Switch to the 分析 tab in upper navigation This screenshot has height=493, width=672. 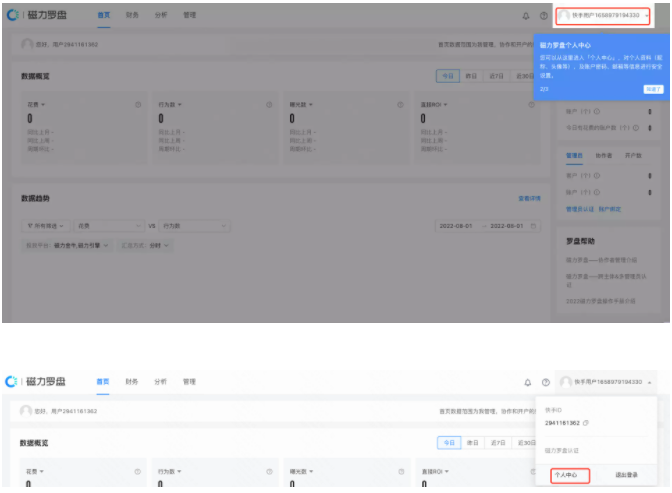coord(161,16)
